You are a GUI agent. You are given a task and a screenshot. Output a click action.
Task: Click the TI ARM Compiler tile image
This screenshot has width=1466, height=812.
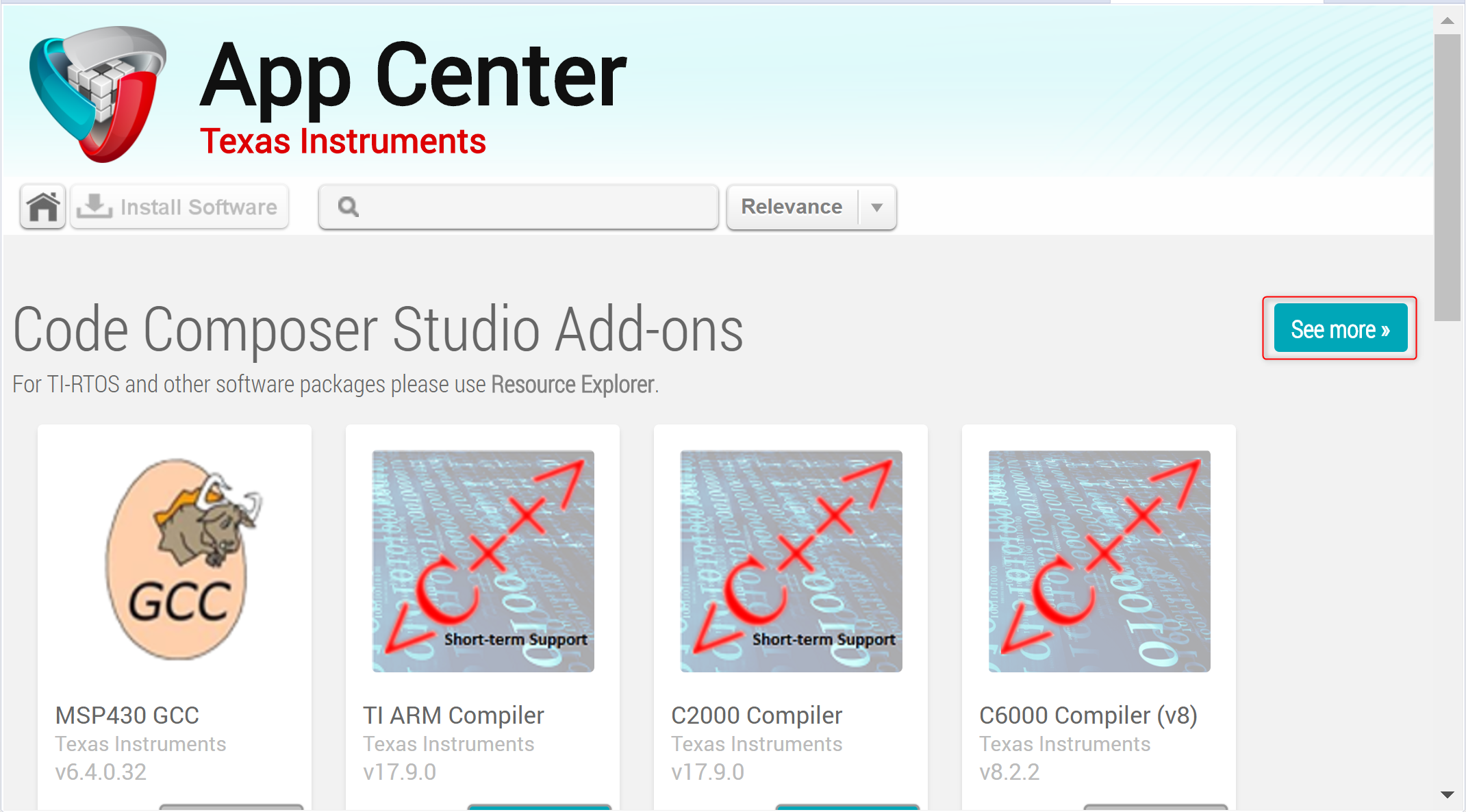(482, 560)
